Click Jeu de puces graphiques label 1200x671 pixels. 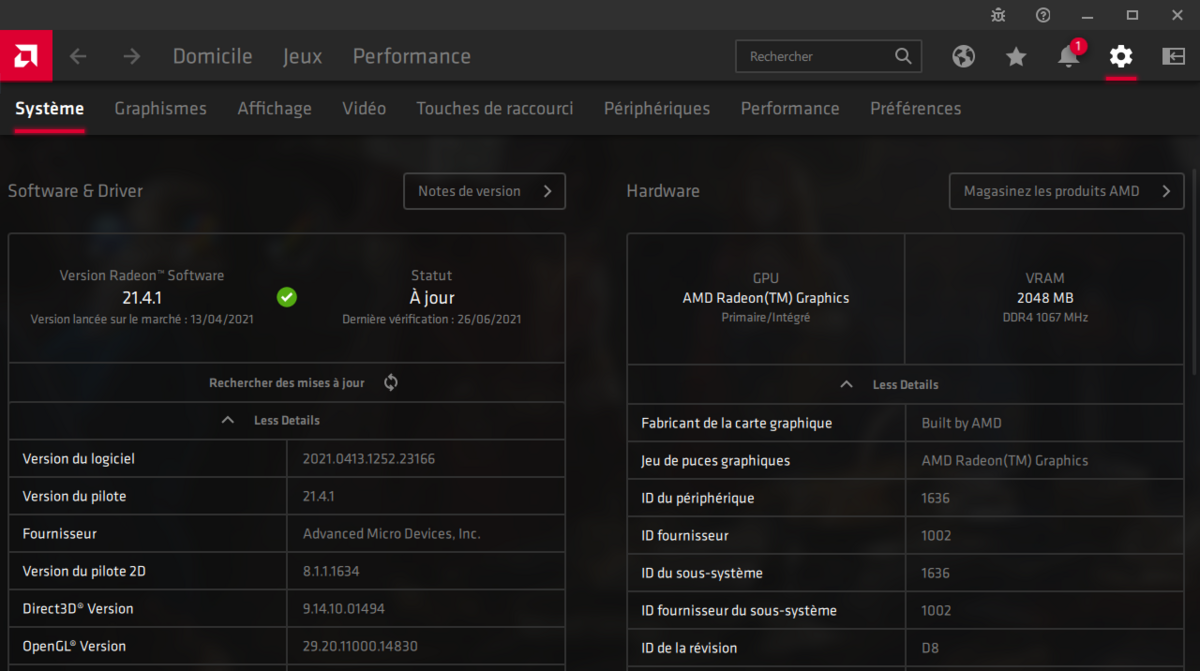click(716, 461)
